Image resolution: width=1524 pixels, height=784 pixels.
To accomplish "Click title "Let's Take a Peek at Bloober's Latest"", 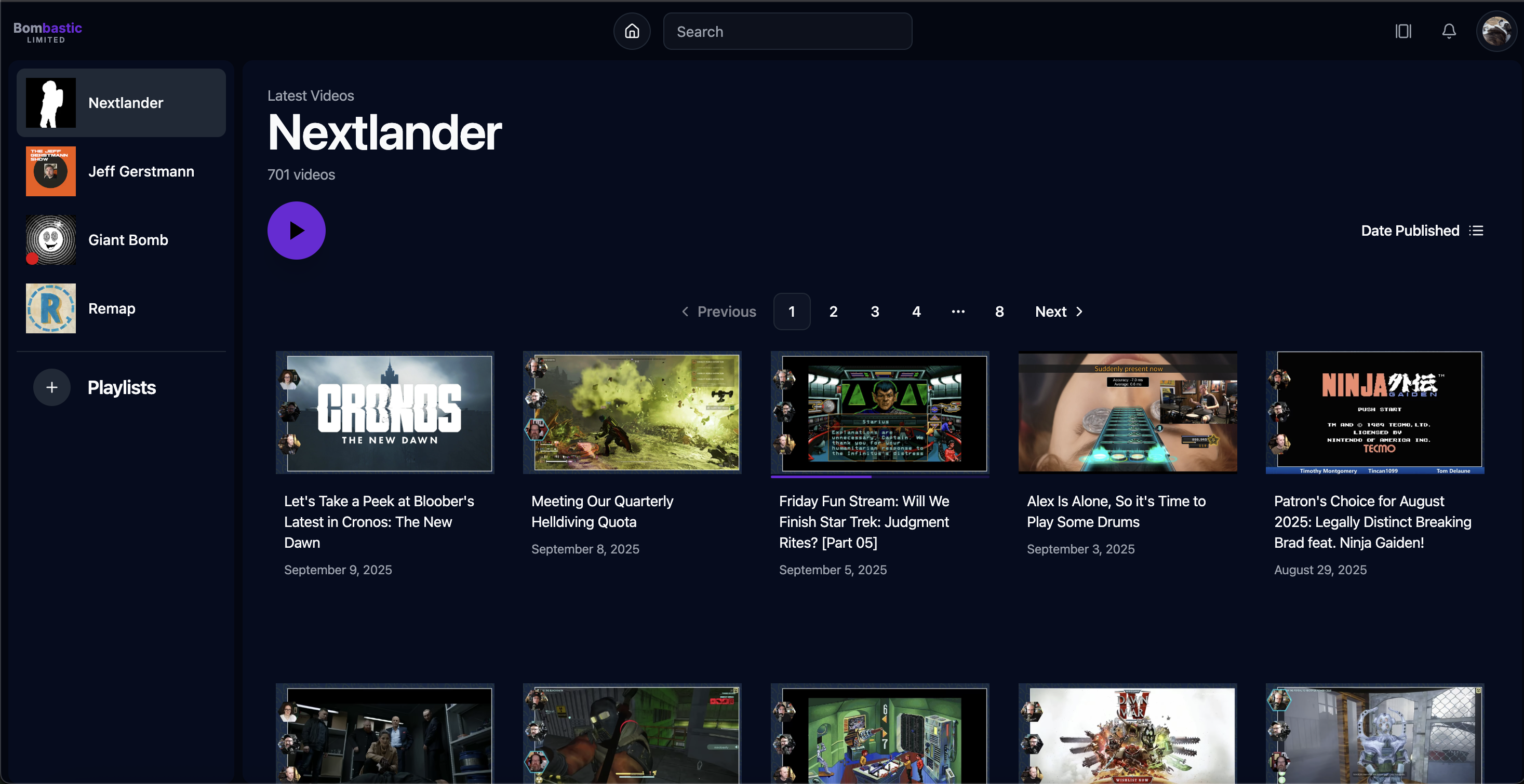I will pos(379,522).
